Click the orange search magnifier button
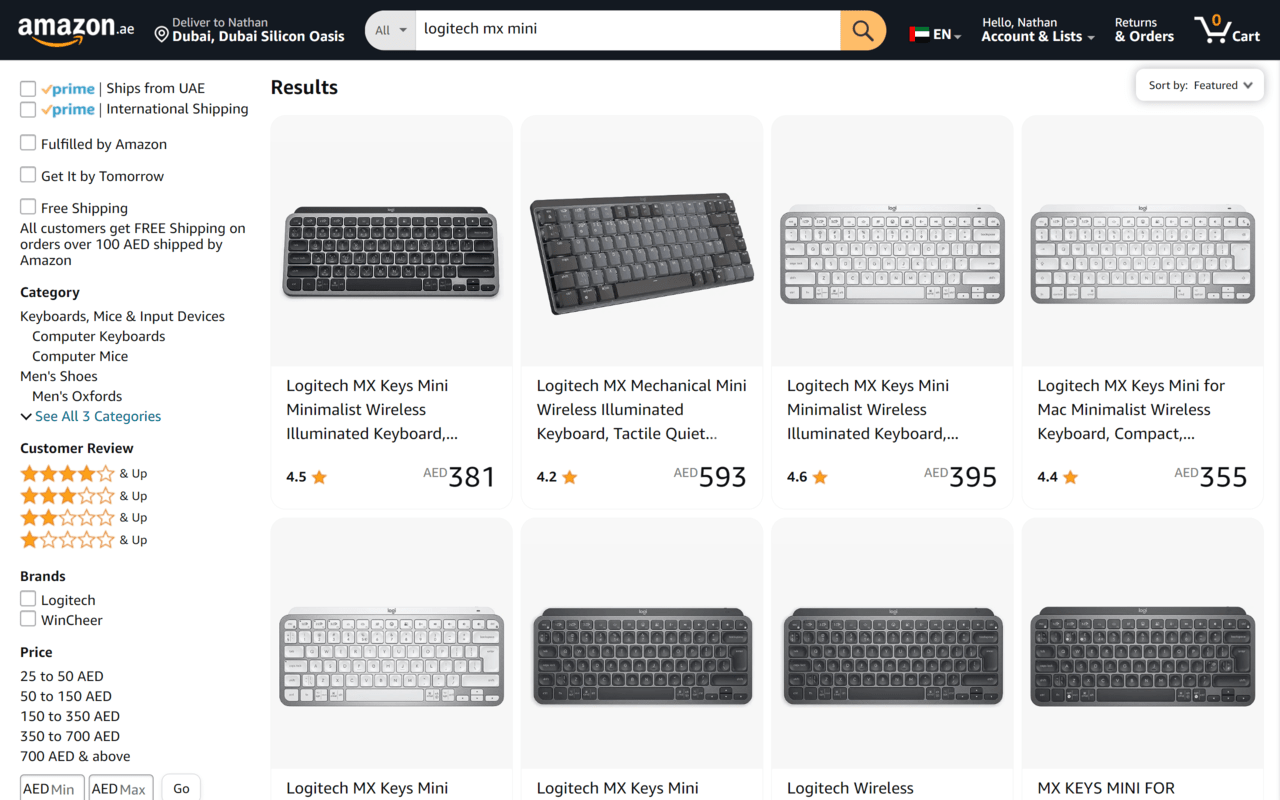The image size is (1280, 800). pyautogui.click(x=863, y=30)
